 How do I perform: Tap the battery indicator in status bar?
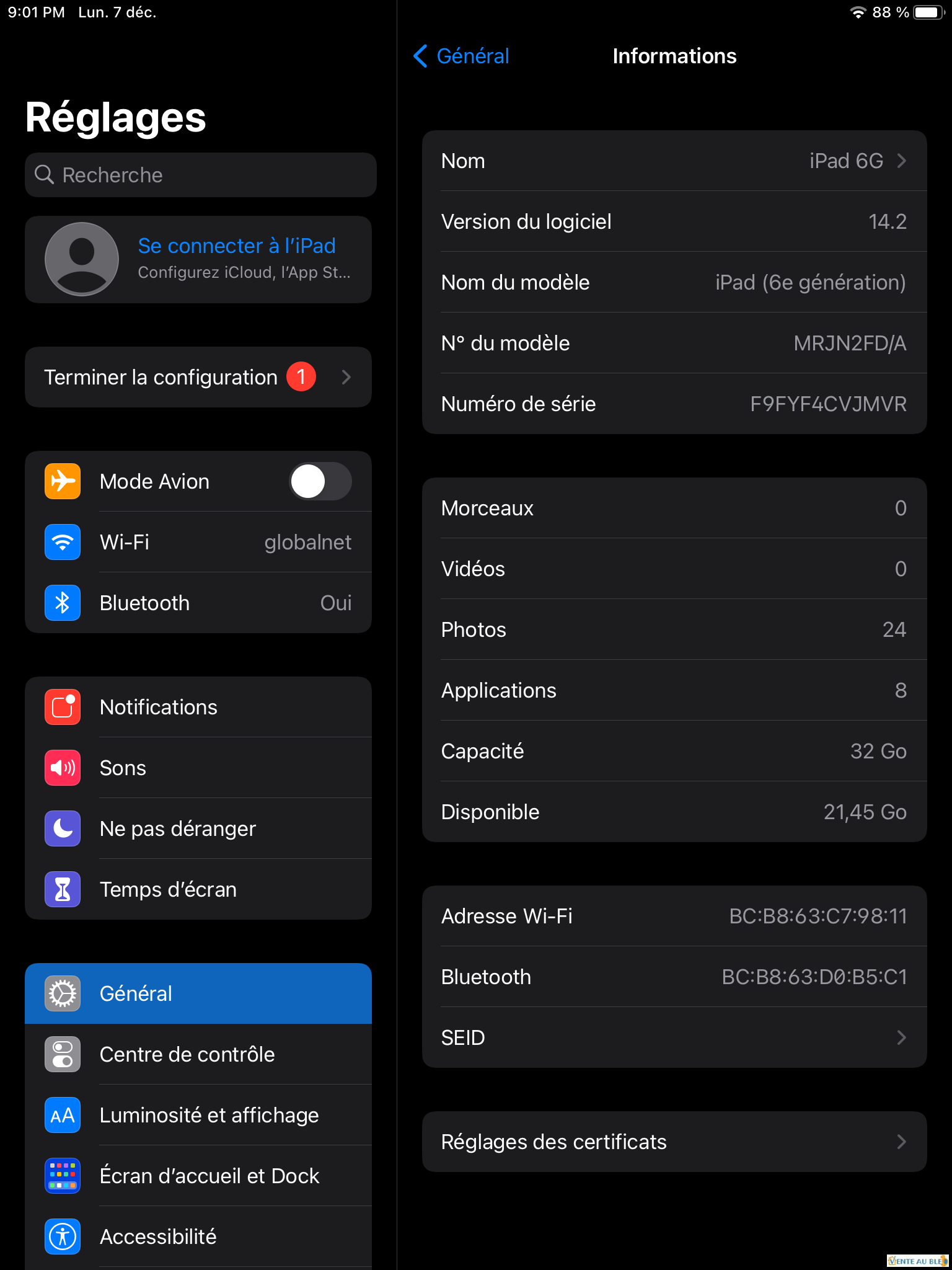tap(930, 12)
